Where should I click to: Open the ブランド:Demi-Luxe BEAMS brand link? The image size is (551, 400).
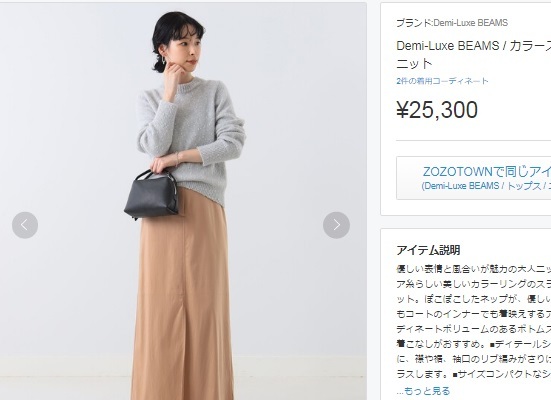coord(452,23)
